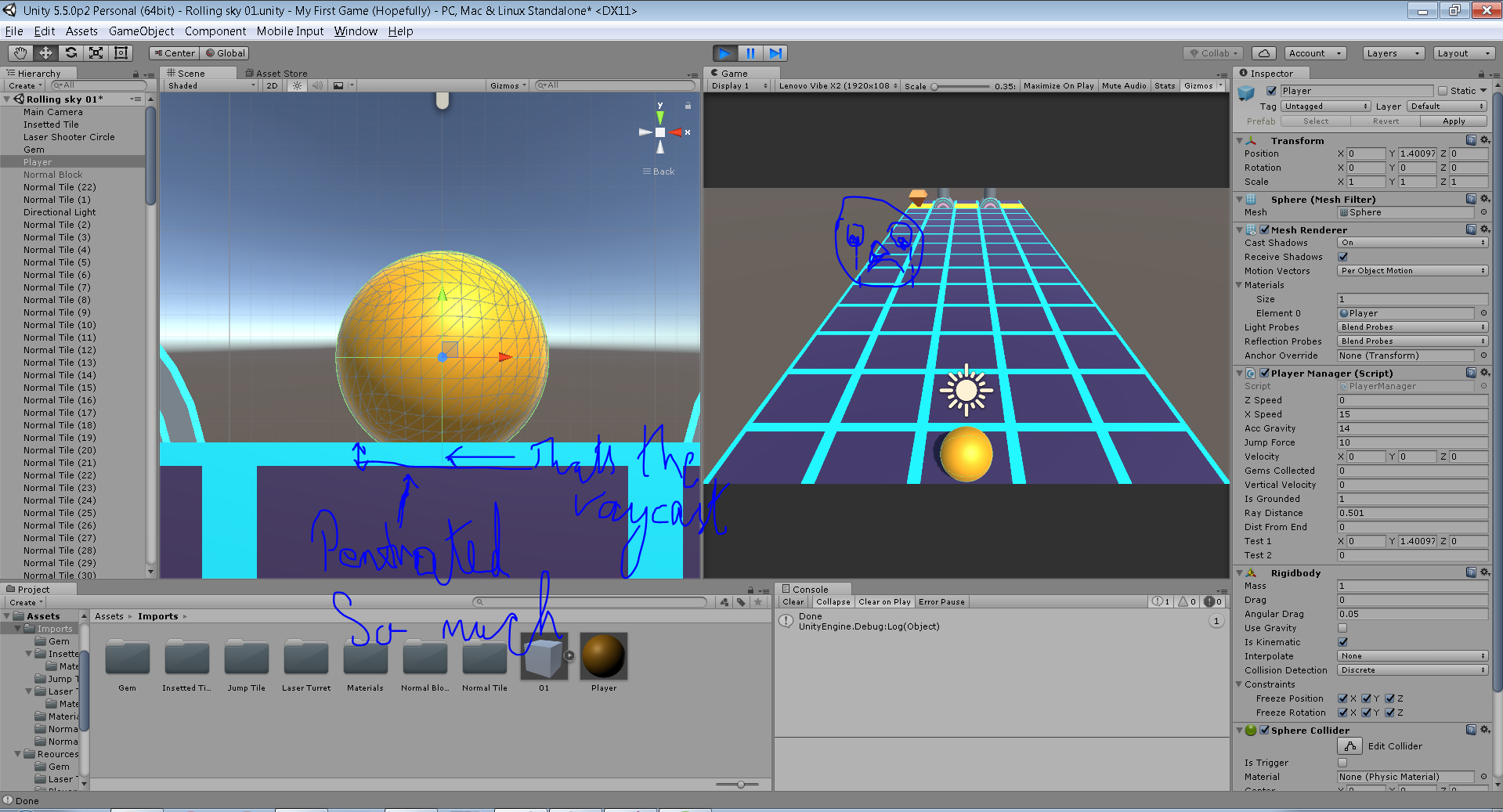
Task: Open Mesh Renderer gear menu
Action: point(1484,229)
